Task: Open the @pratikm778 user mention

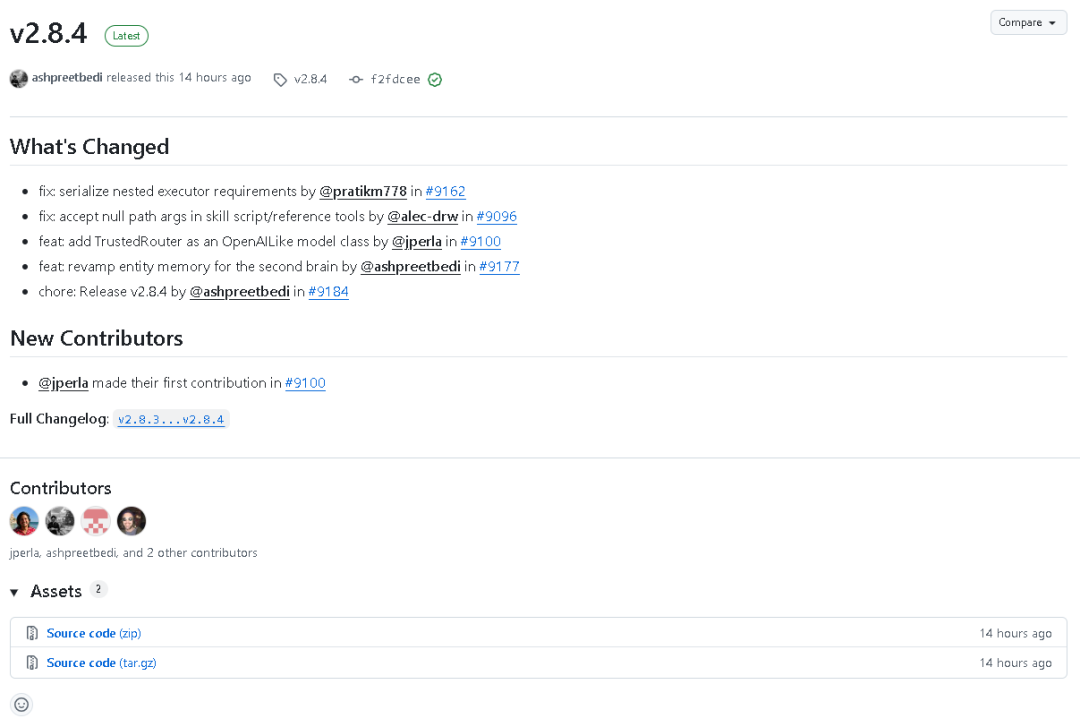Action: pyautogui.click(x=363, y=191)
